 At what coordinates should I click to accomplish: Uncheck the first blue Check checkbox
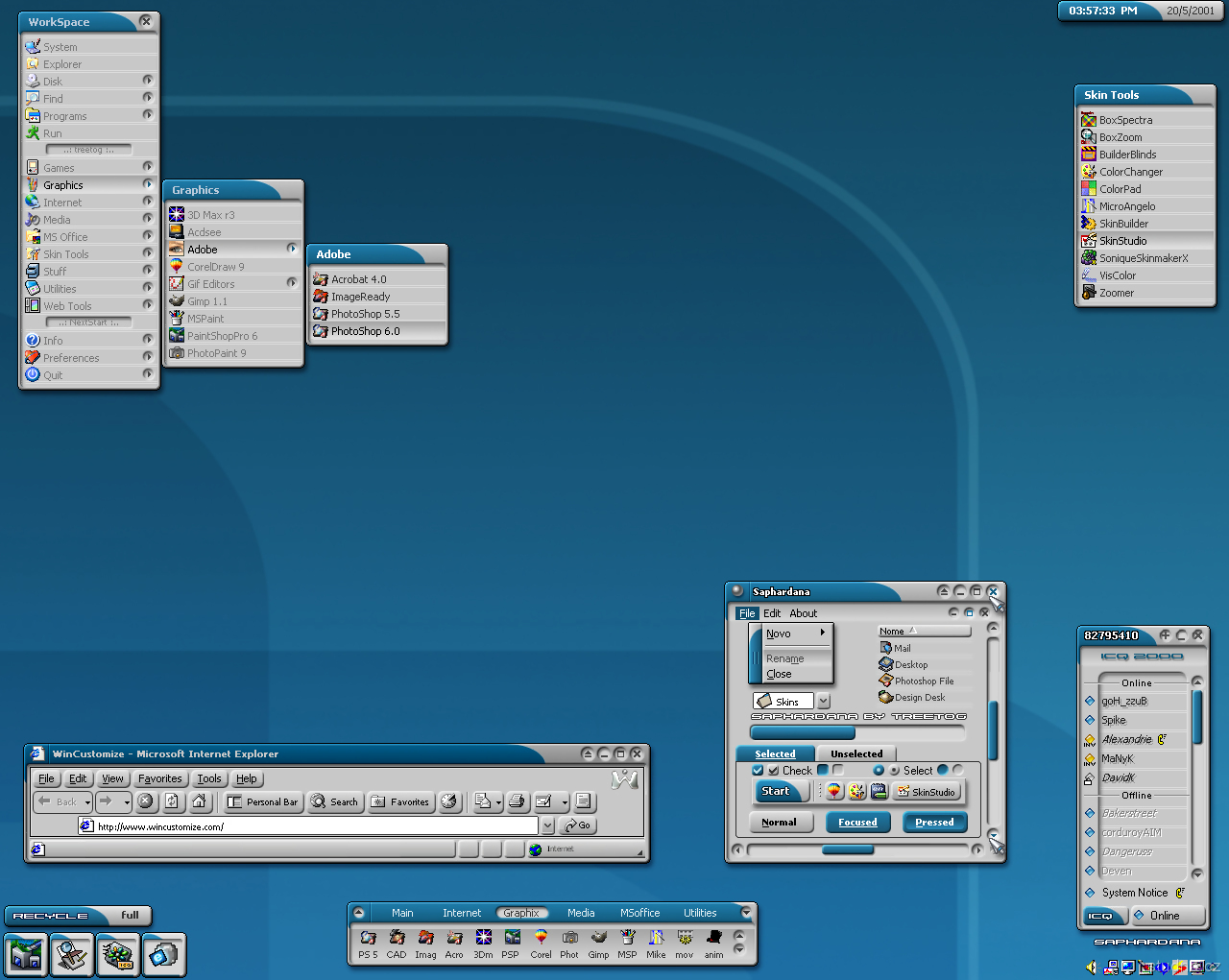[x=758, y=770]
